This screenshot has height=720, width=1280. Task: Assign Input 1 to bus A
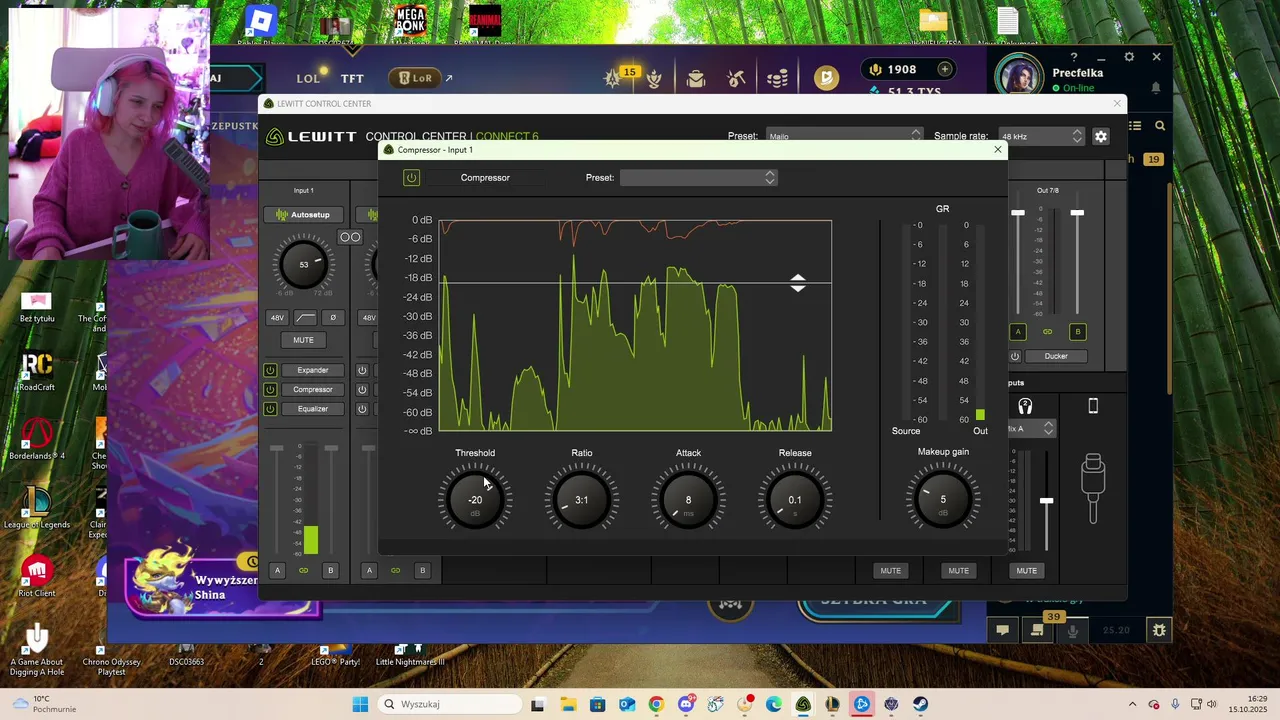click(277, 571)
